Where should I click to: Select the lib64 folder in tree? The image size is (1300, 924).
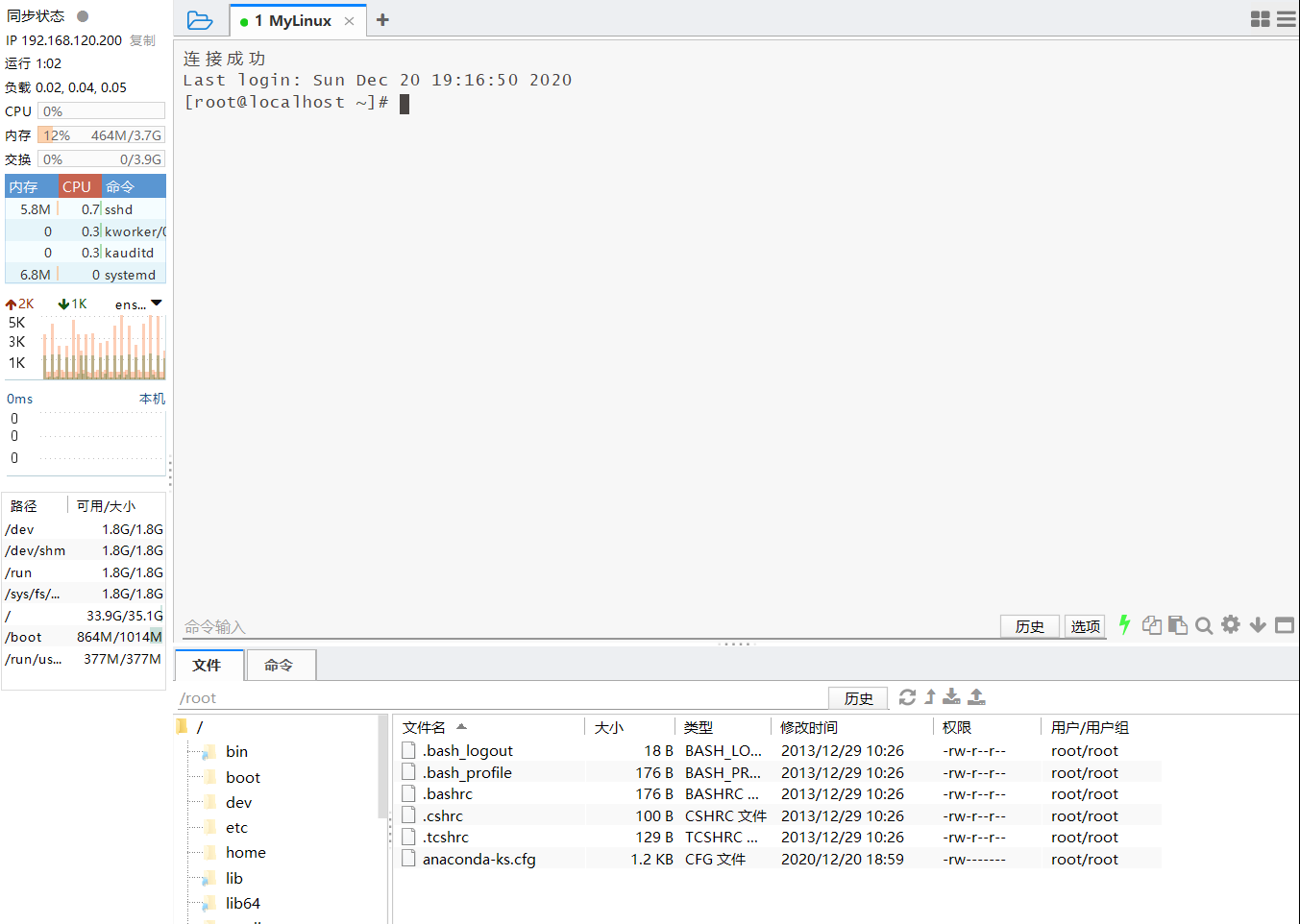coord(242,904)
